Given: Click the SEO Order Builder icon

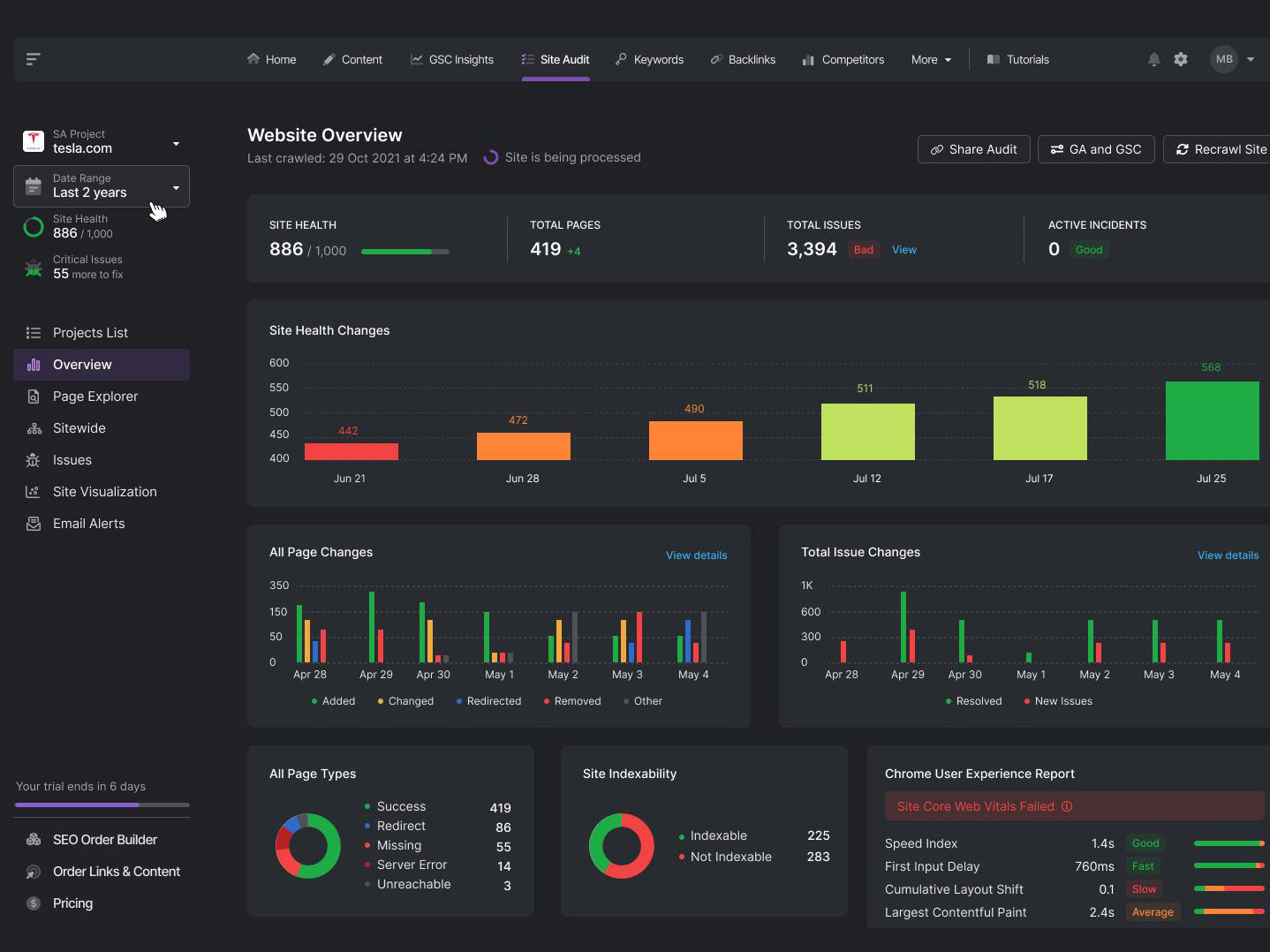Looking at the screenshot, I should 34,840.
